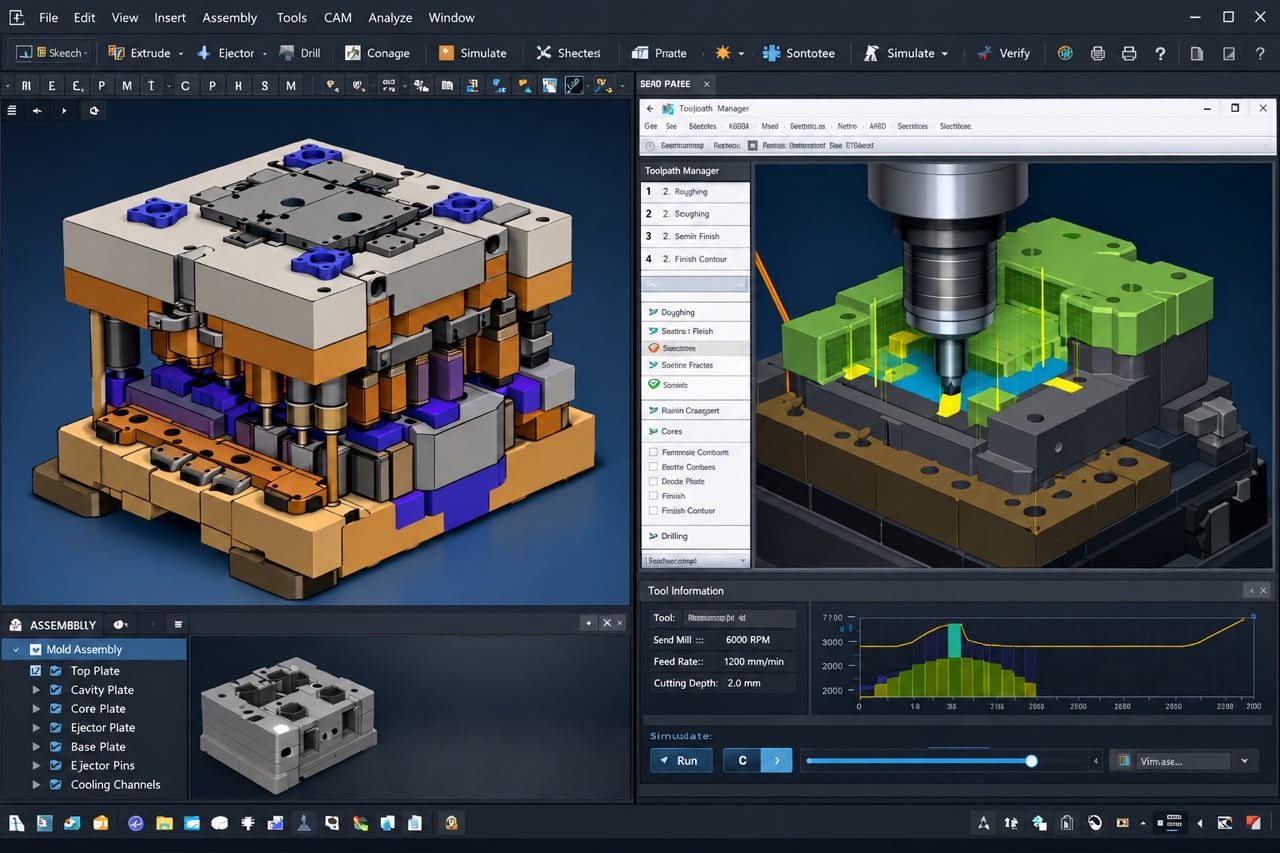Click the red flag icon in system tray

pos(1253,823)
